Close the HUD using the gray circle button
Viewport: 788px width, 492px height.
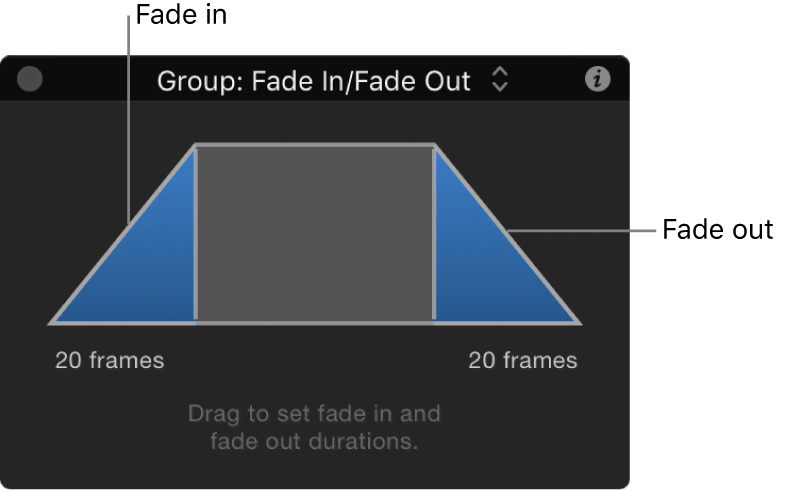click(x=31, y=80)
